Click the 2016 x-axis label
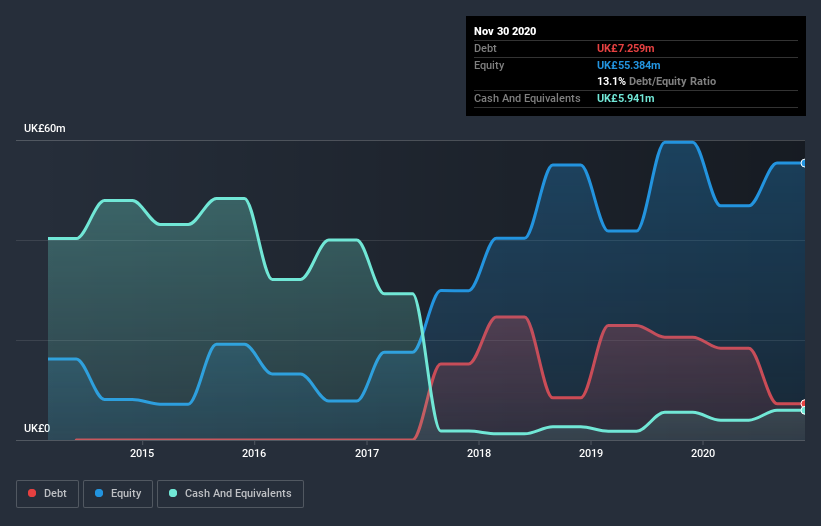 coord(254,453)
